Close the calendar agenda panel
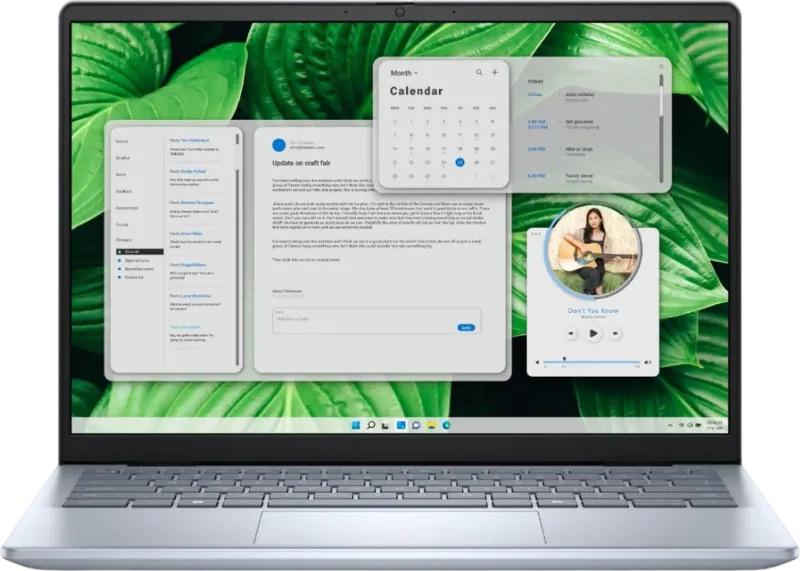800x571 pixels. [x=661, y=66]
